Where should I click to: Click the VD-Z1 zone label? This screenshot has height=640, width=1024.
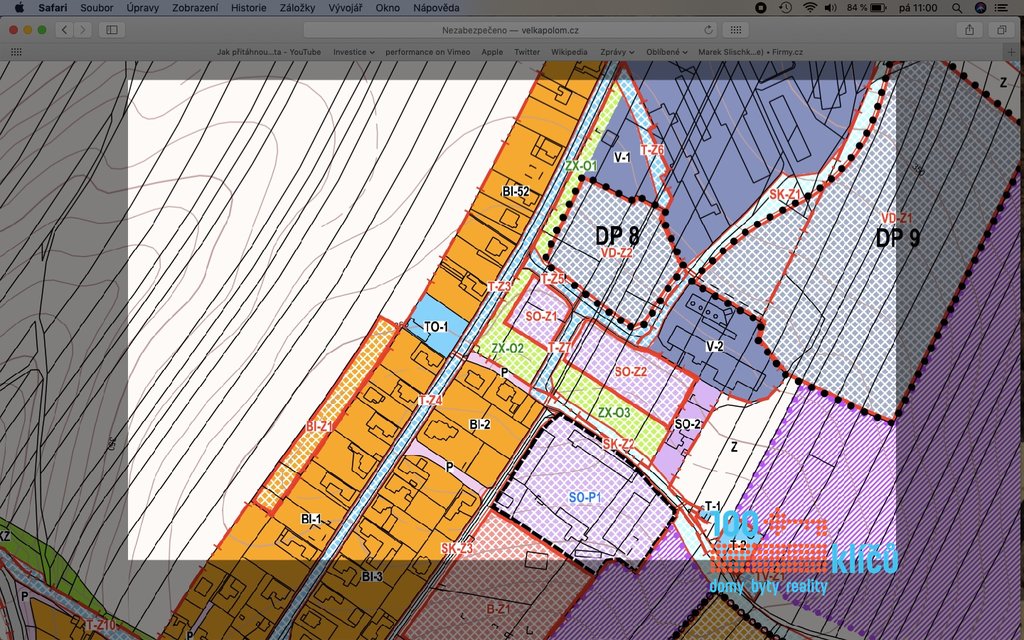point(896,217)
